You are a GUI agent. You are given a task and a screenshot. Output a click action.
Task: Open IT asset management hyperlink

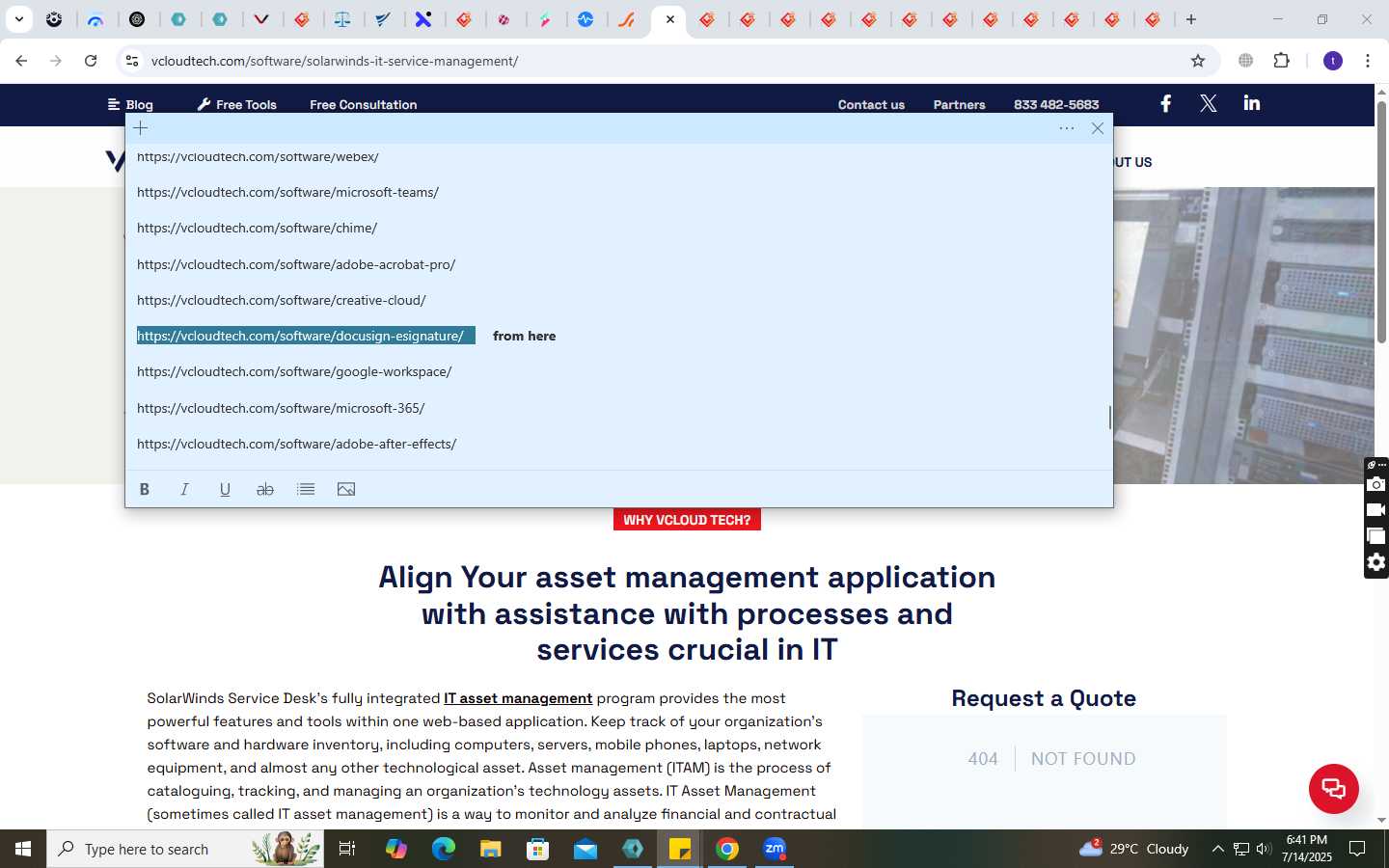click(x=518, y=698)
